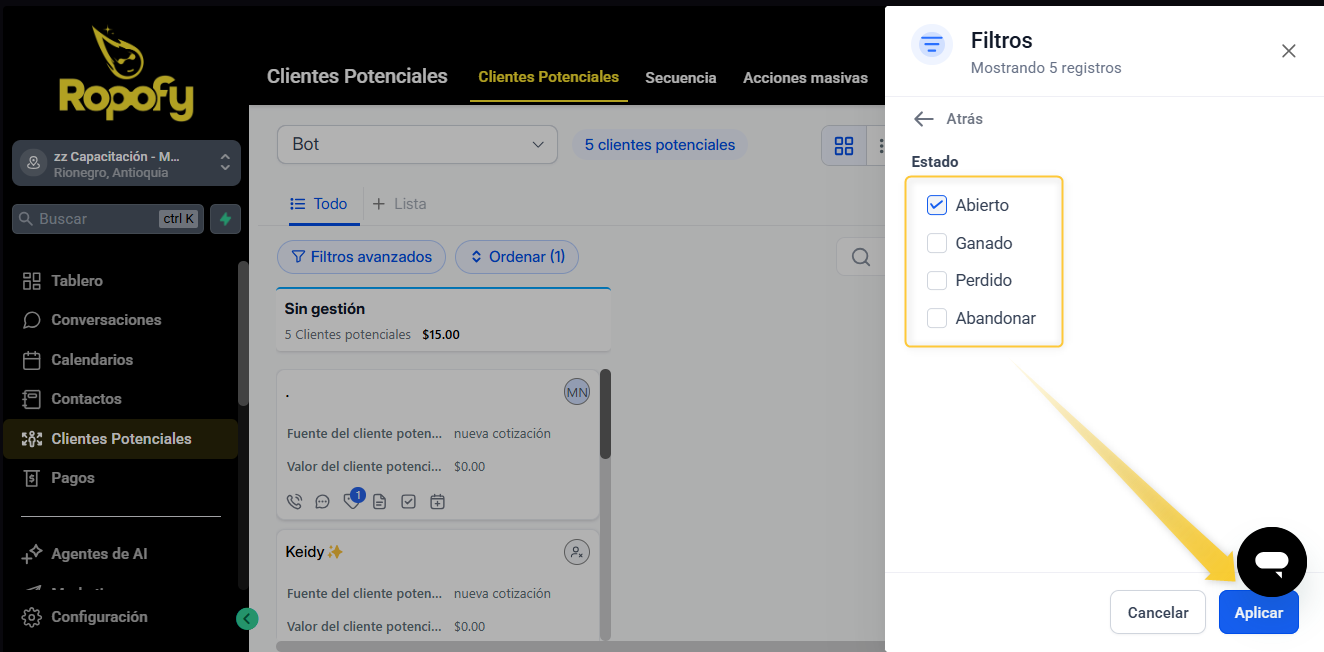The width and height of the screenshot is (1324, 652).
Task: Tick the Abandonar status checkbox
Action: [937, 318]
